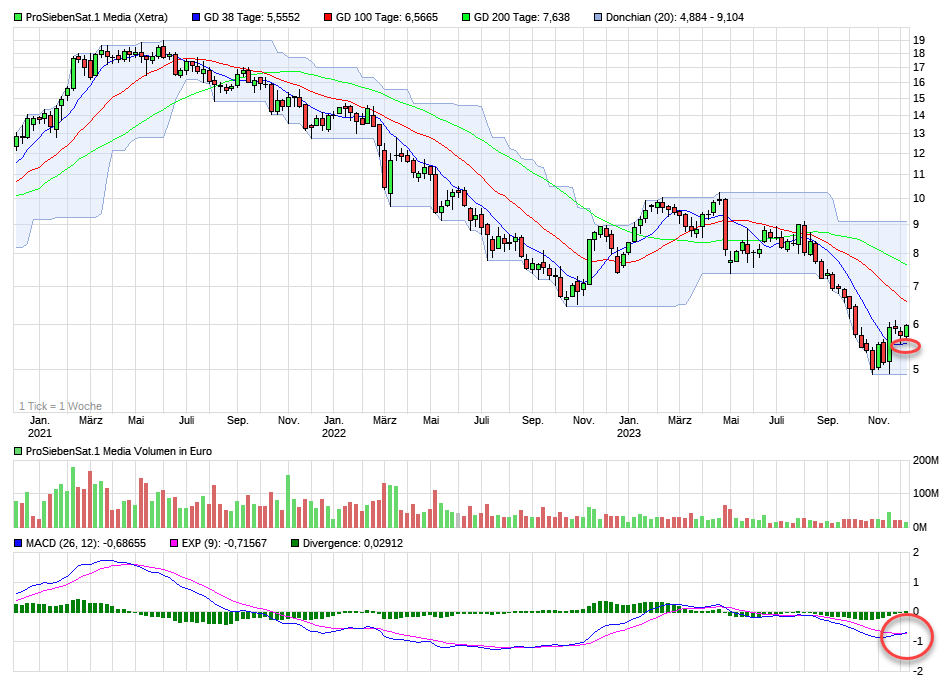This screenshot has width=948, height=682.
Task: Click the volume axis label 0M
Action: [x=920, y=527]
